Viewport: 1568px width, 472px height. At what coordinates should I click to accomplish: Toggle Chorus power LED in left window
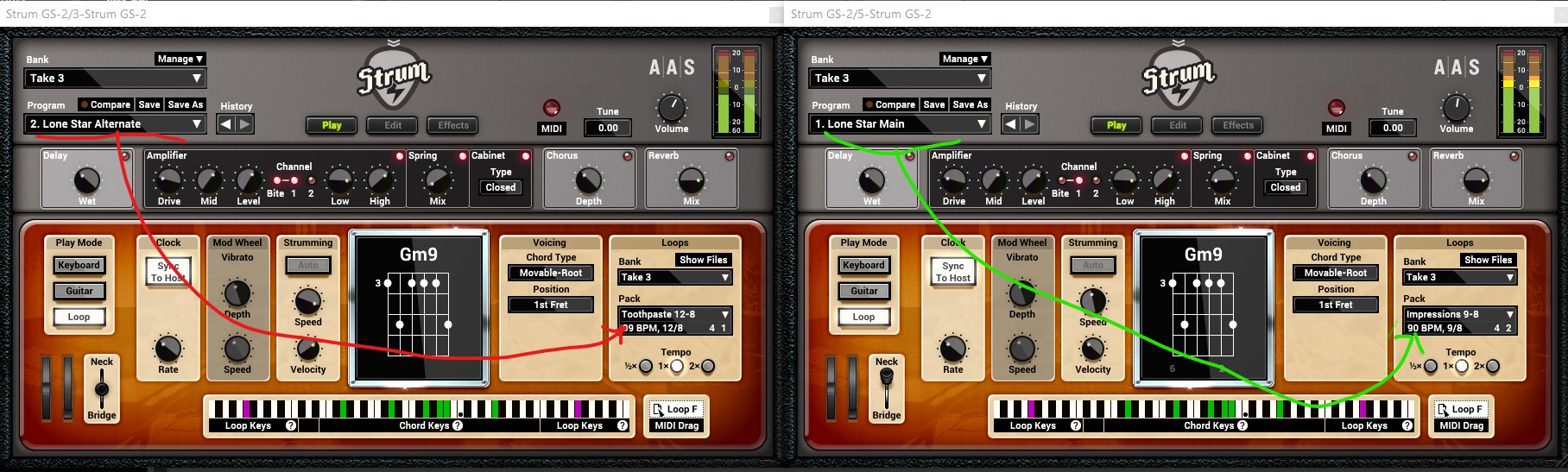pyautogui.click(x=628, y=156)
